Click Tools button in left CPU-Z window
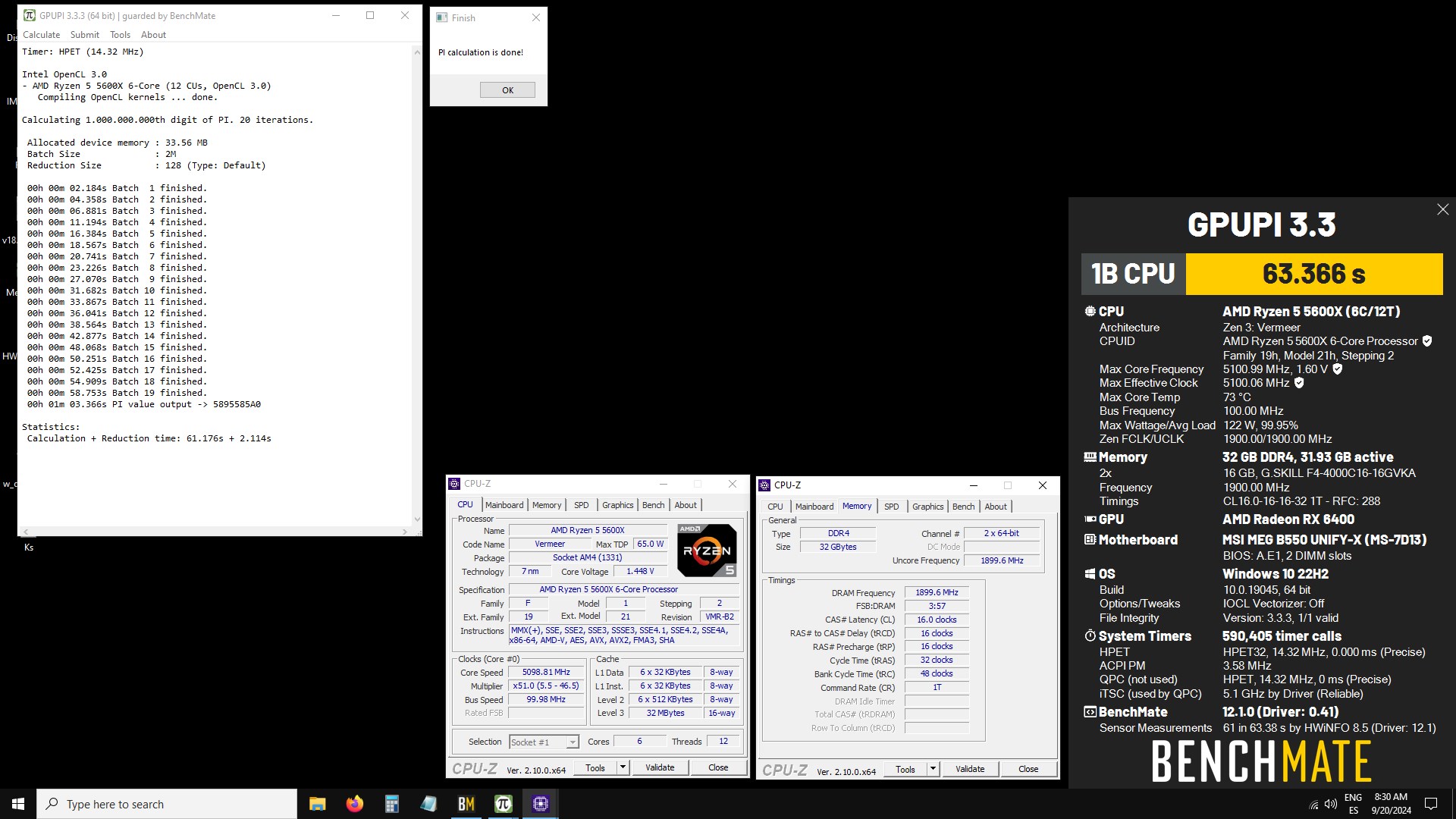The image size is (1456, 819). pyautogui.click(x=595, y=768)
